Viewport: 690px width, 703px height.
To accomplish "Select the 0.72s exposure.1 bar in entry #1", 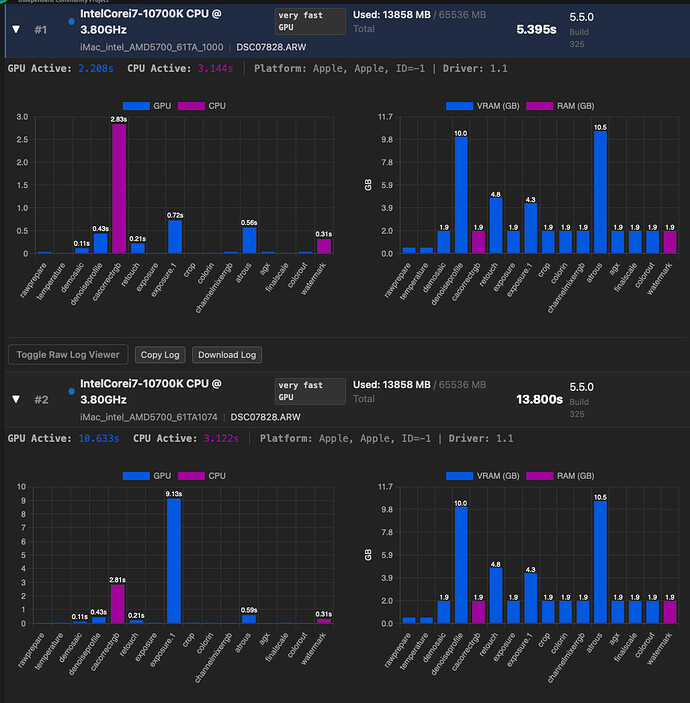I will click(x=175, y=237).
